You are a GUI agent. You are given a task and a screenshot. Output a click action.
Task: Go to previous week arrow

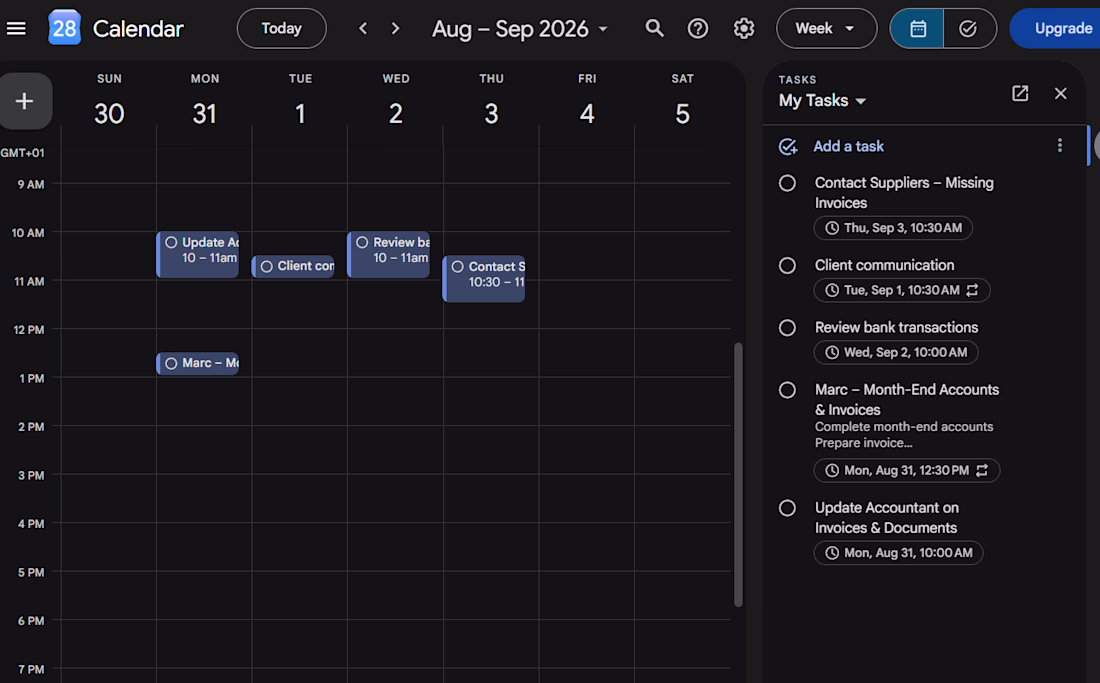tap(363, 29)
